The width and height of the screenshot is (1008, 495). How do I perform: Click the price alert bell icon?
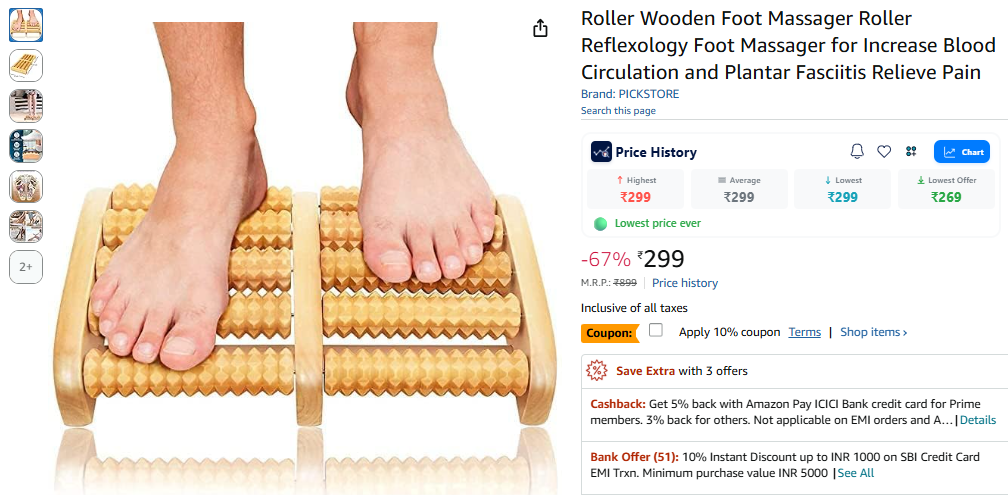click(x=857, y=151)
